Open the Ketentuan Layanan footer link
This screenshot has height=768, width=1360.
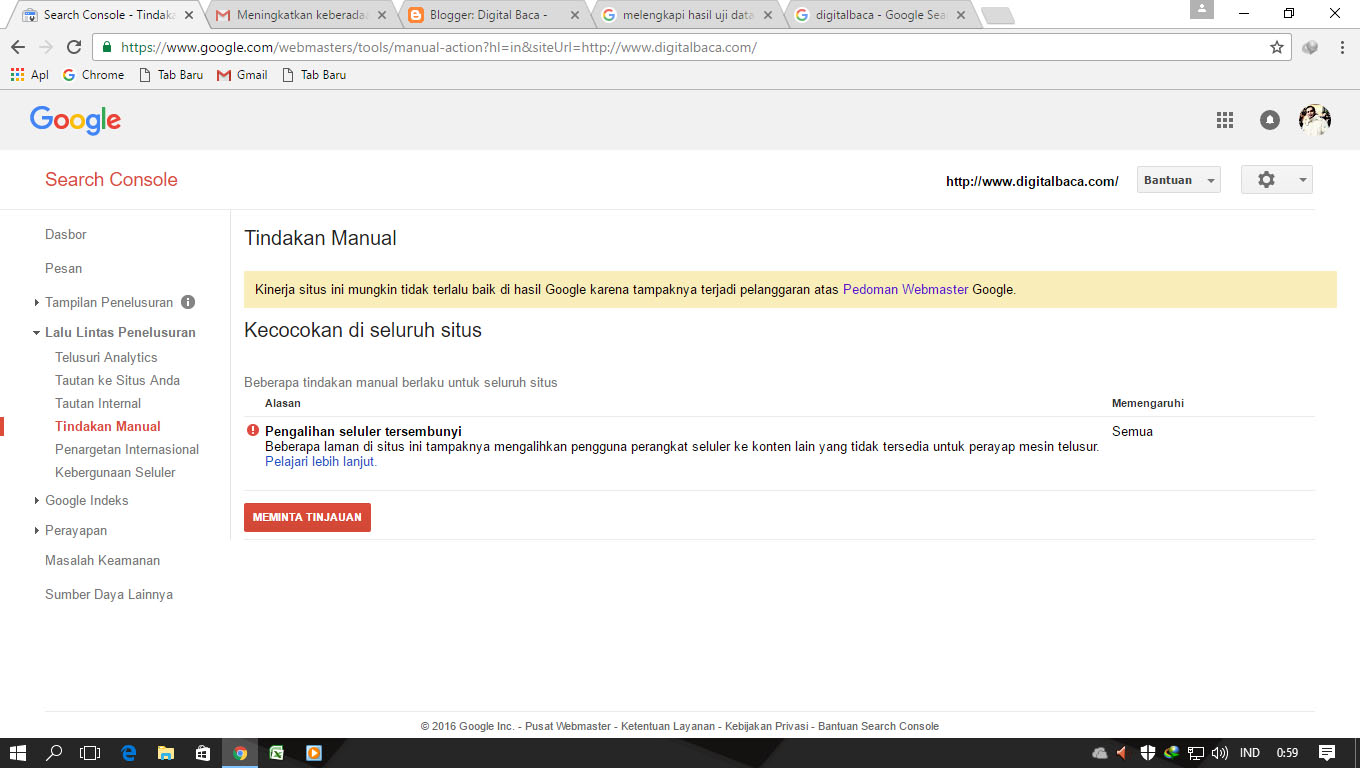pos(668,726)
